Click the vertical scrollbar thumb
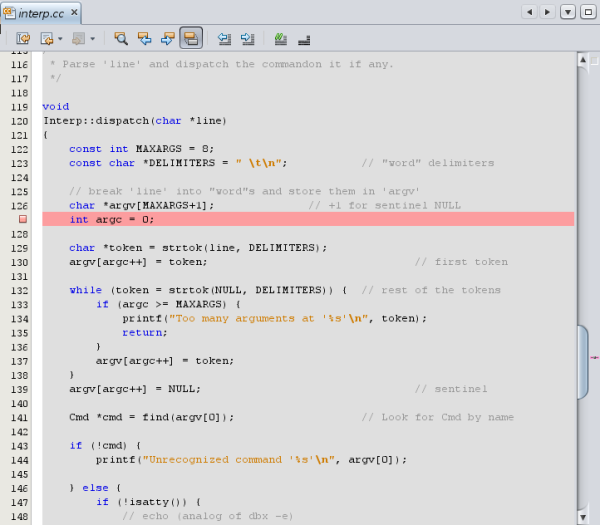 (x=582, y=362)
